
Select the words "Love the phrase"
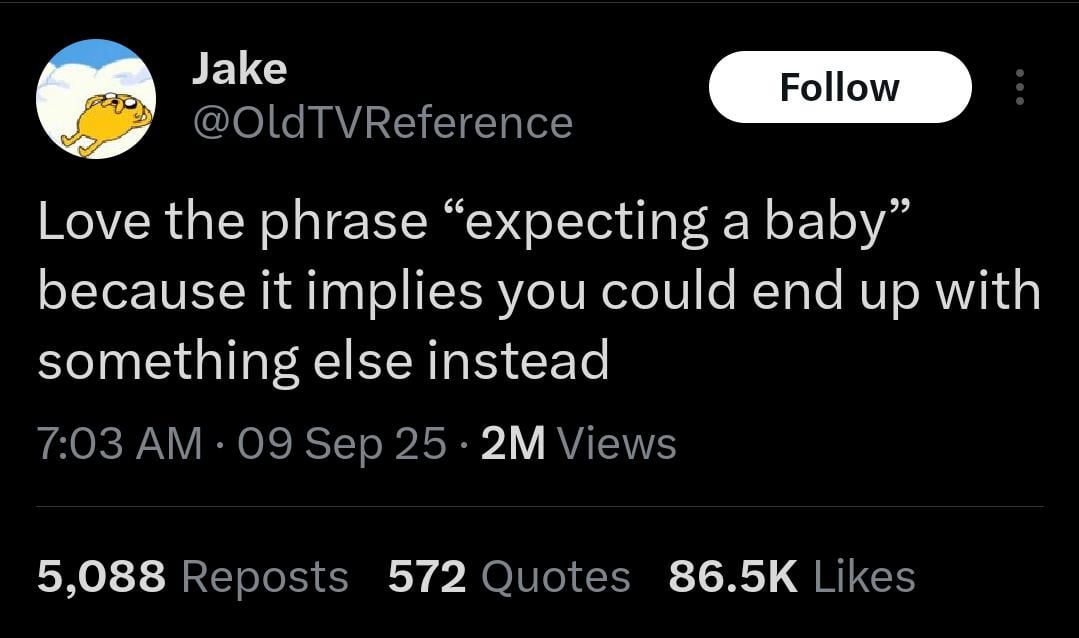pos(233,222)
